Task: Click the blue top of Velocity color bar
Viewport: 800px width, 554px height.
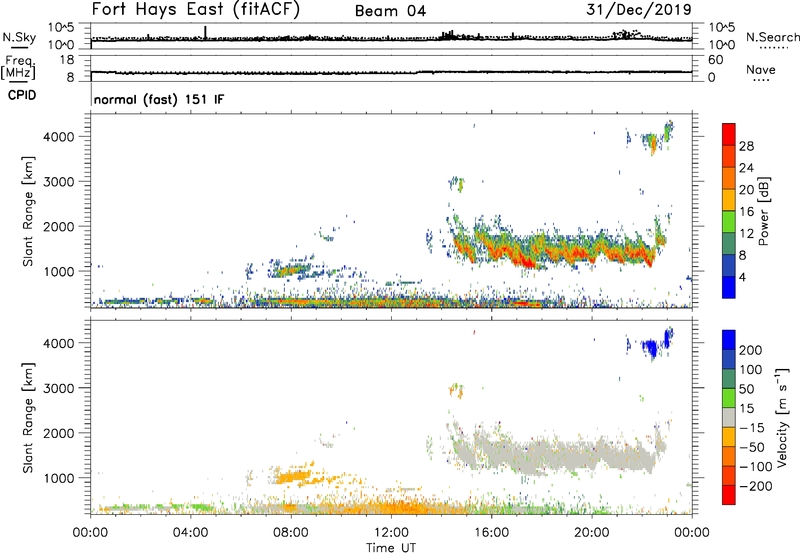Action: (729, 340)
